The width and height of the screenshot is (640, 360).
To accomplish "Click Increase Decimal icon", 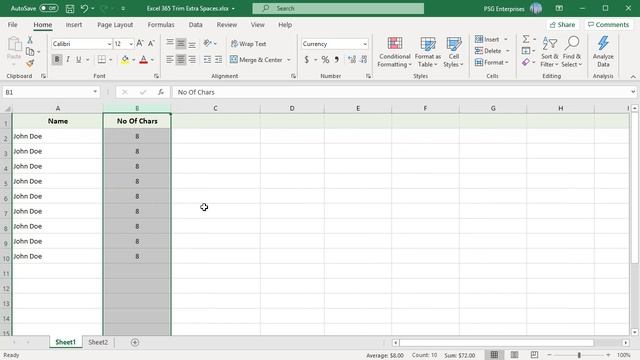I will click(352, 60).
